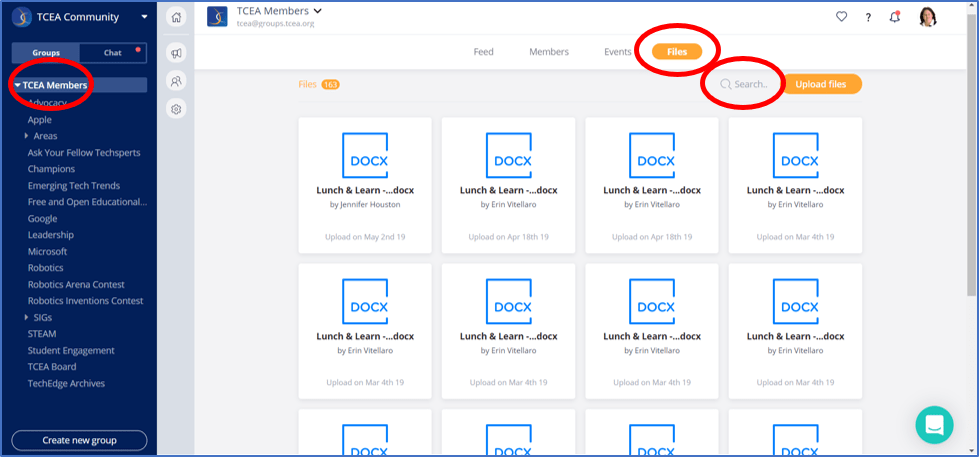Viewport: 979px width, 457px height.
Task: Open DOCX file uploaded on May 2nd 19
Action: tap(365, 185)
